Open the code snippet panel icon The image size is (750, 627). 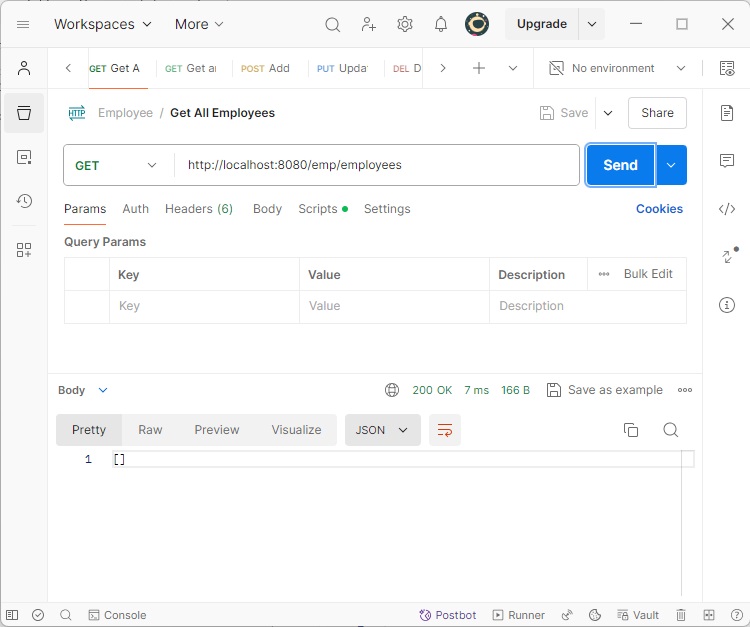click(x=727, y=209)
